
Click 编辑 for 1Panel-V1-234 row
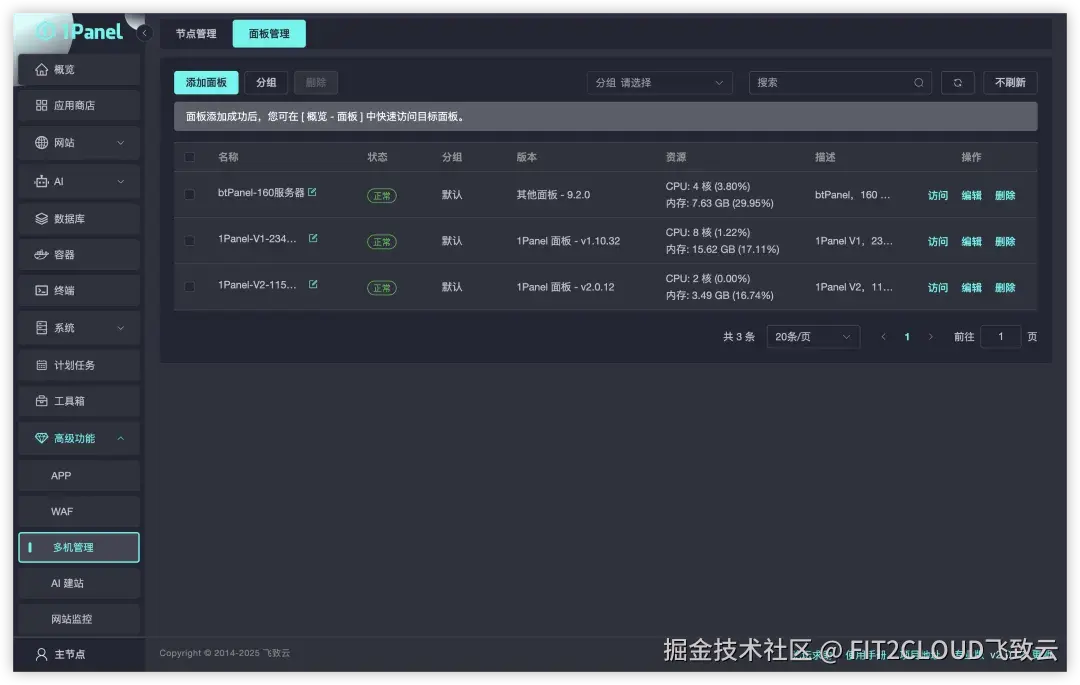tap(971, 242)
